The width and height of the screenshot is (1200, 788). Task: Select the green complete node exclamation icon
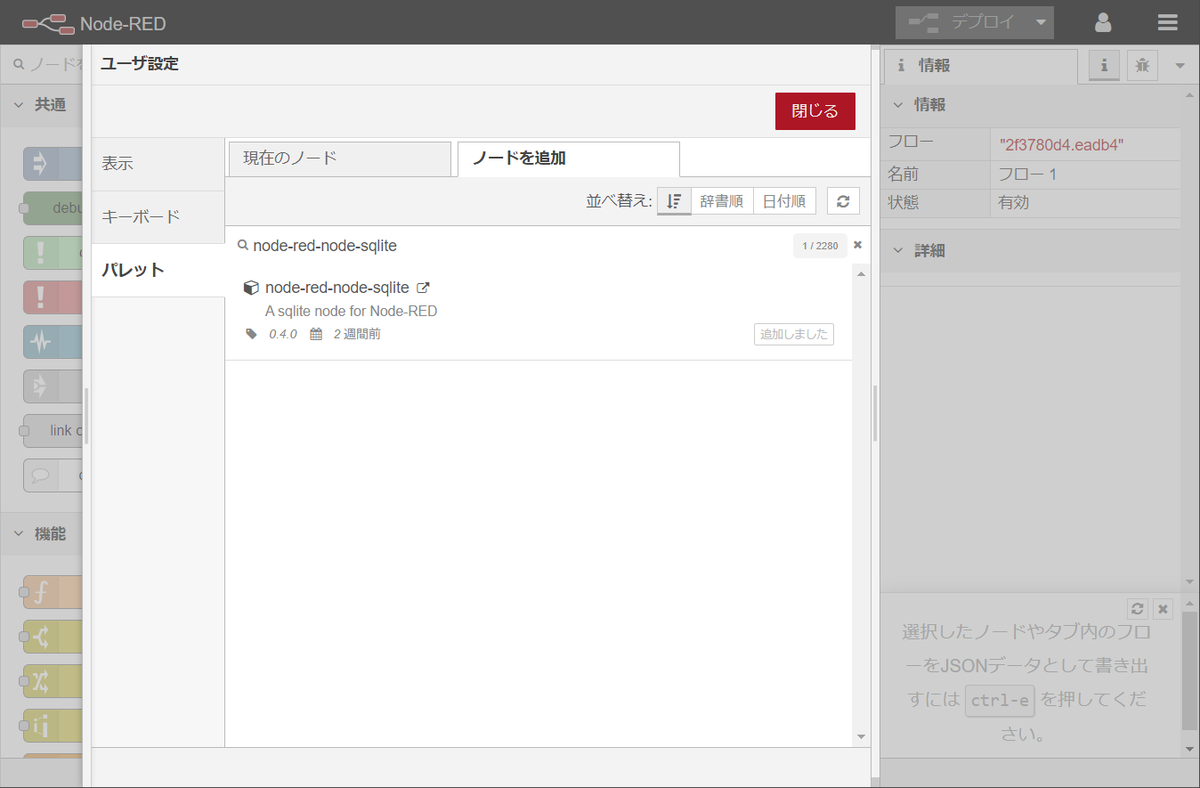[x=40, y=253]
